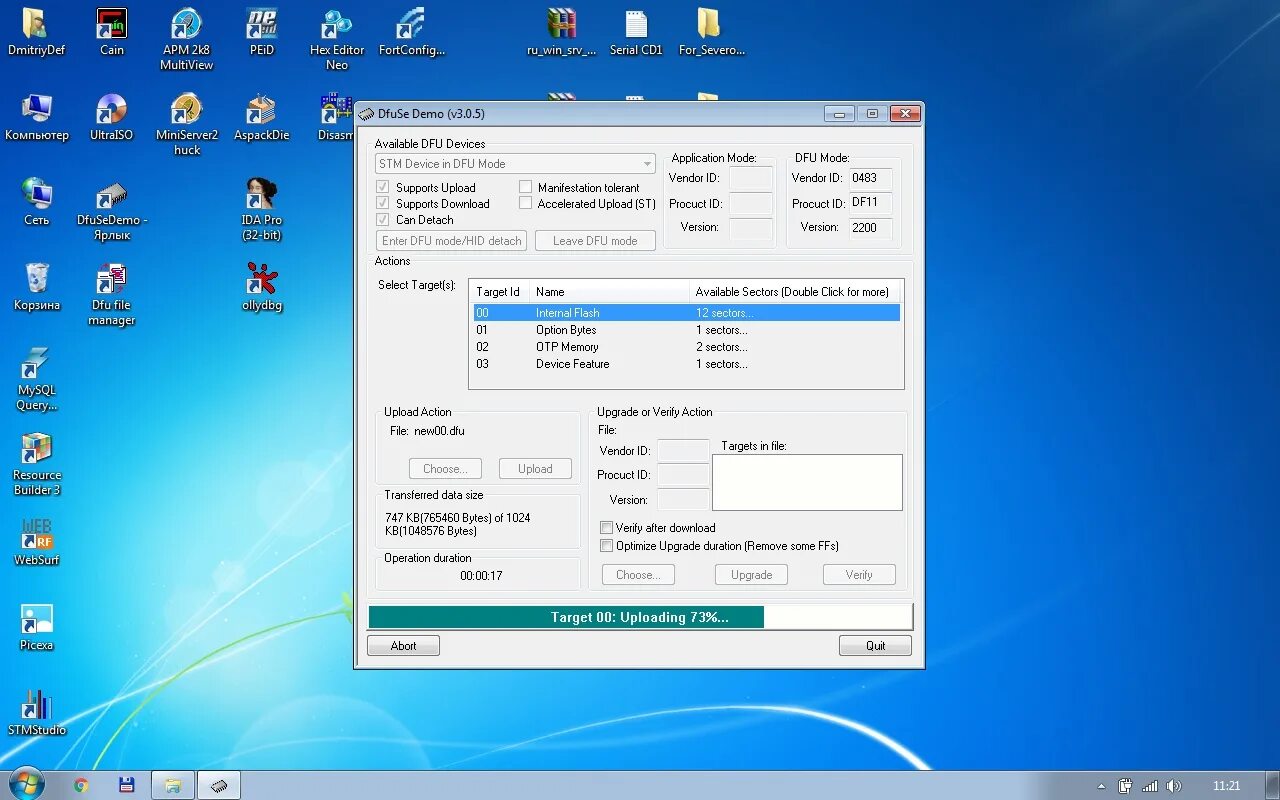1280x800 pixels.
Task: Select the Device Feature target row
Action: (x=686, y=364)
